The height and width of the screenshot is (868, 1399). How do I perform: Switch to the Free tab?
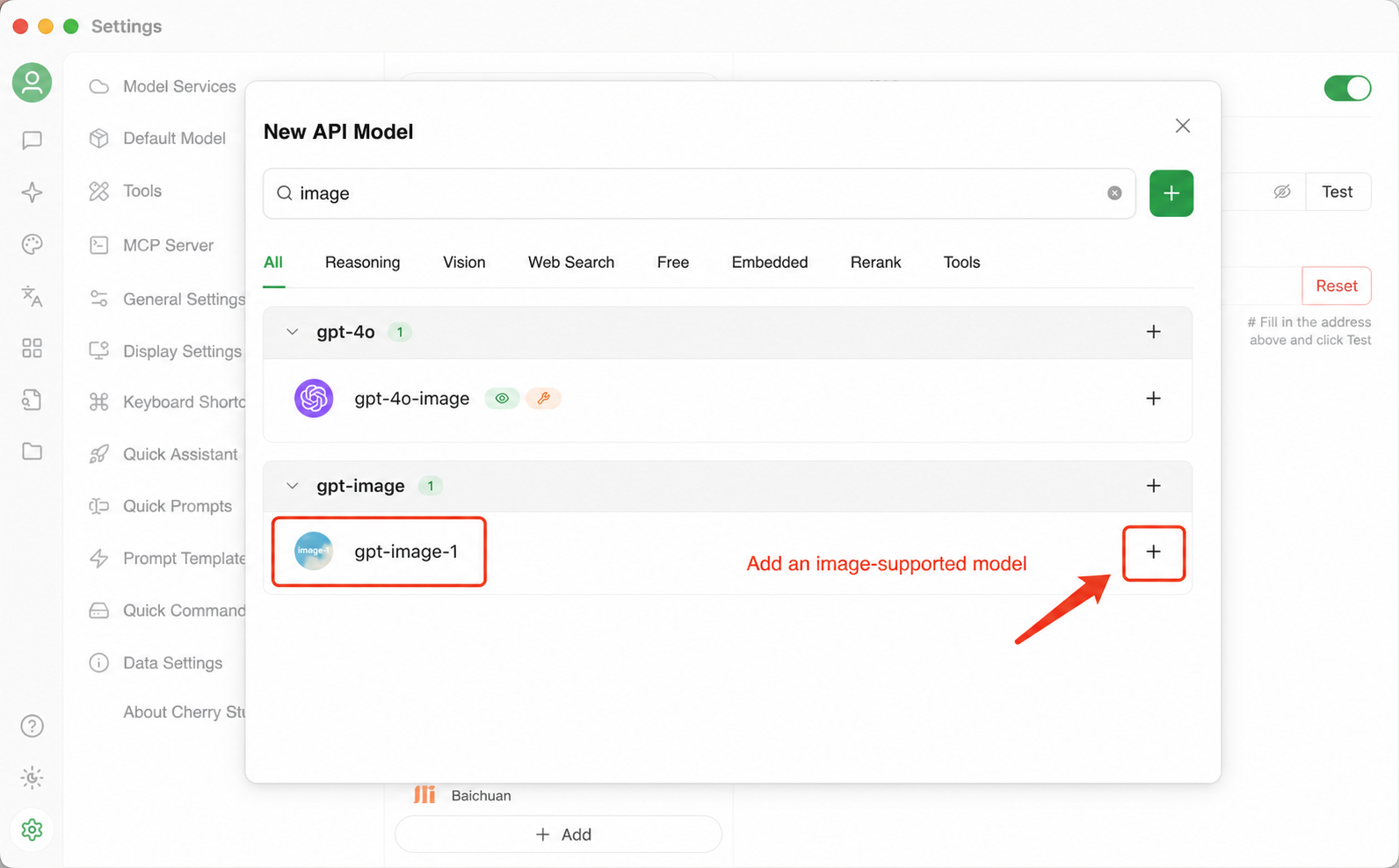[x=673, y=263]
